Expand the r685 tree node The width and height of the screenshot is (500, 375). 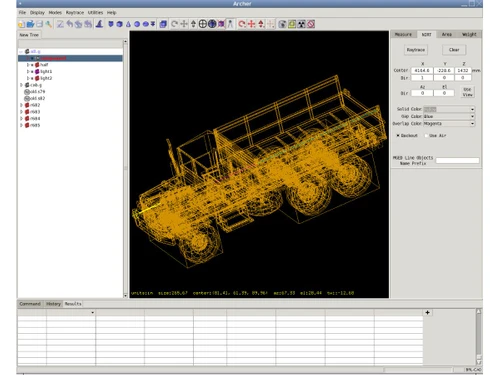tap(21, 125)
